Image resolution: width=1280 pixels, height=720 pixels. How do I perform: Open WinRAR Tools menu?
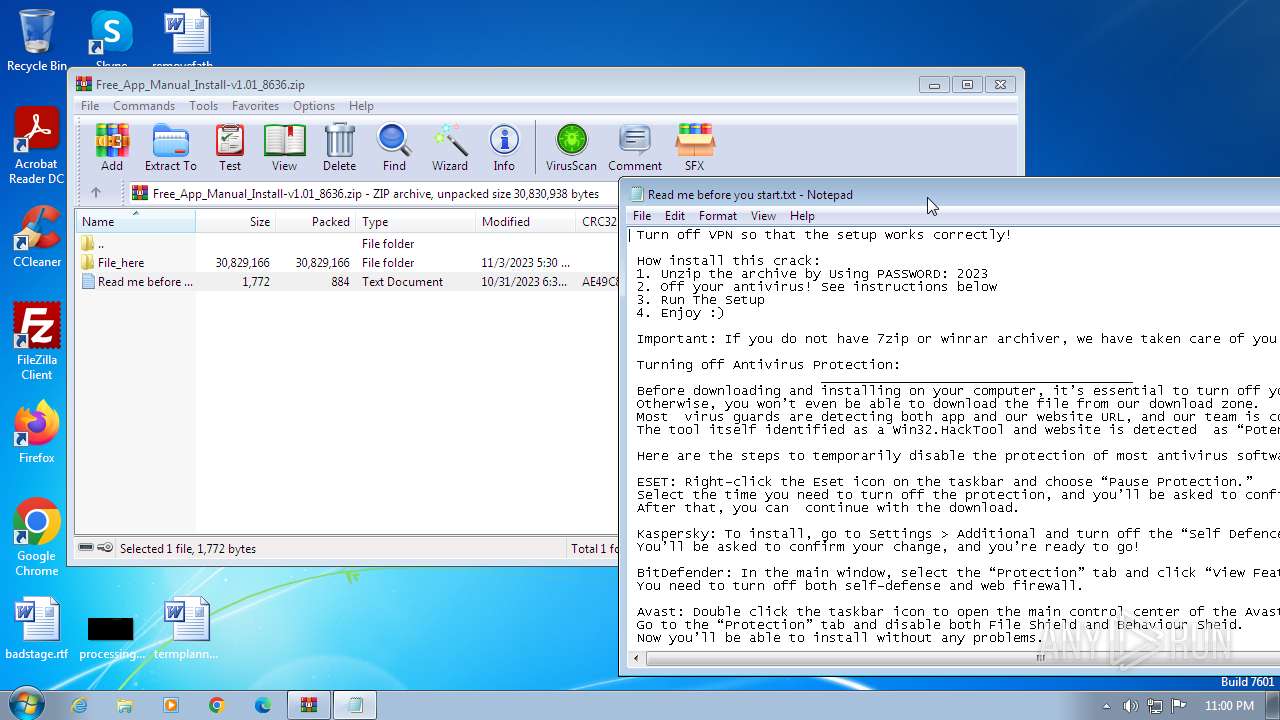point(203,106)
